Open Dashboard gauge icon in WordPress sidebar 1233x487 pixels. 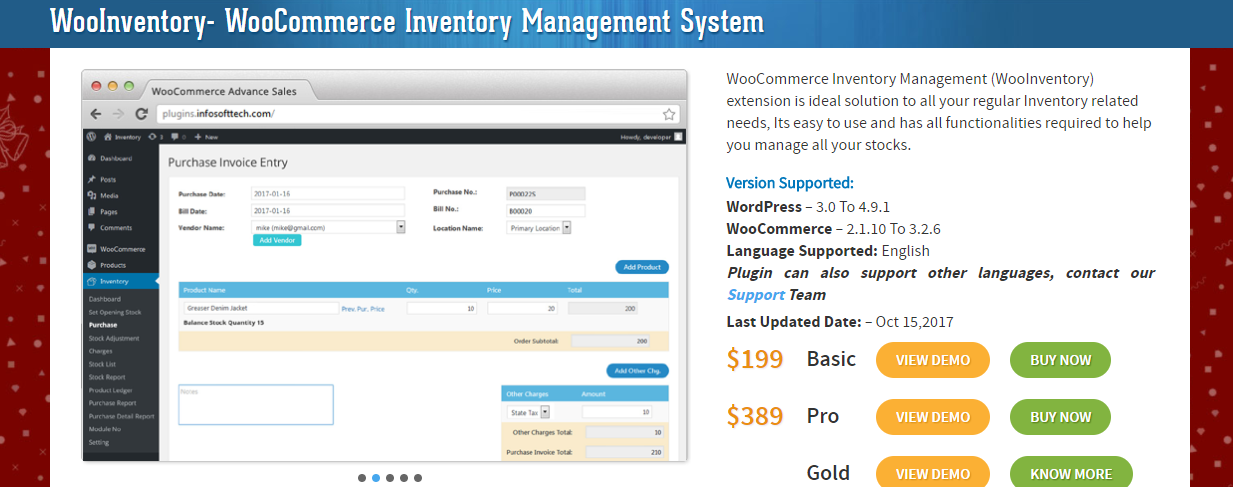click(x=92, y=159)
